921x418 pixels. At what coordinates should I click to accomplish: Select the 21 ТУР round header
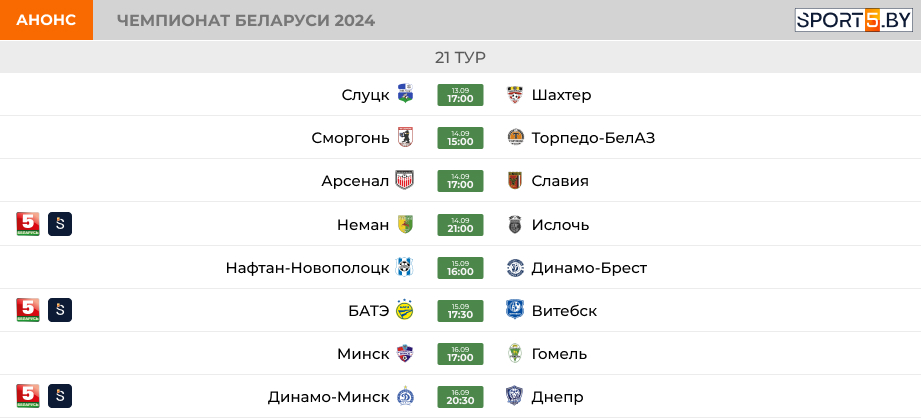point(460,57)
